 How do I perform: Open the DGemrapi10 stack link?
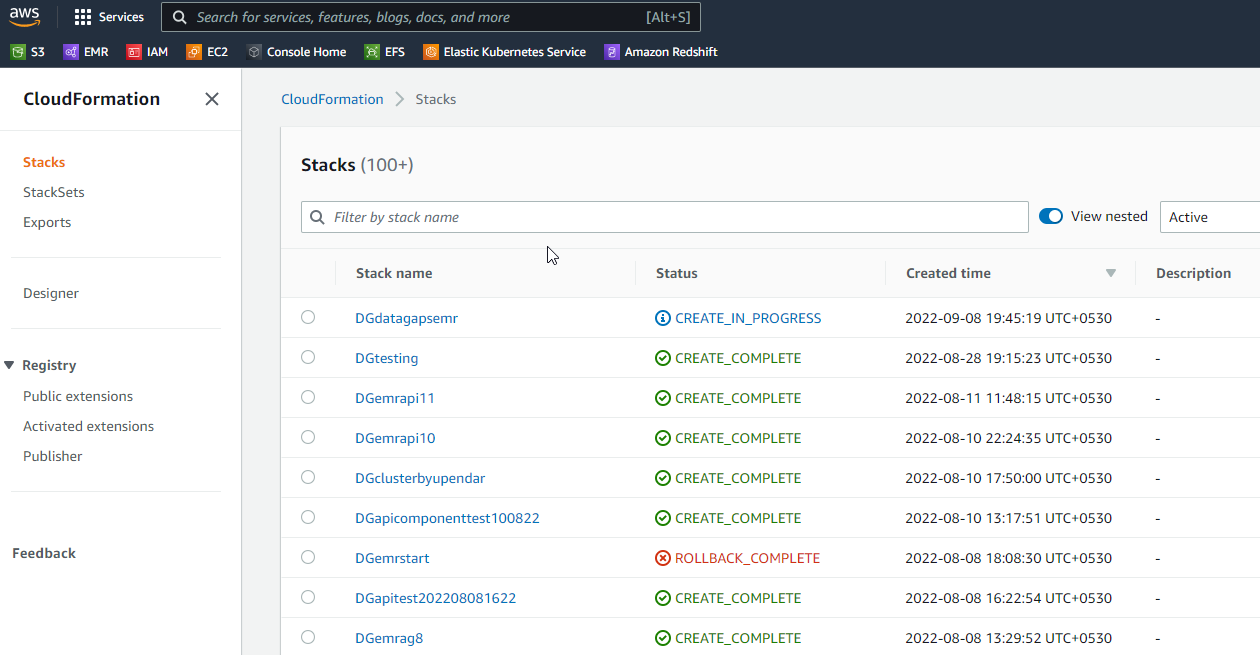point(395,438)
